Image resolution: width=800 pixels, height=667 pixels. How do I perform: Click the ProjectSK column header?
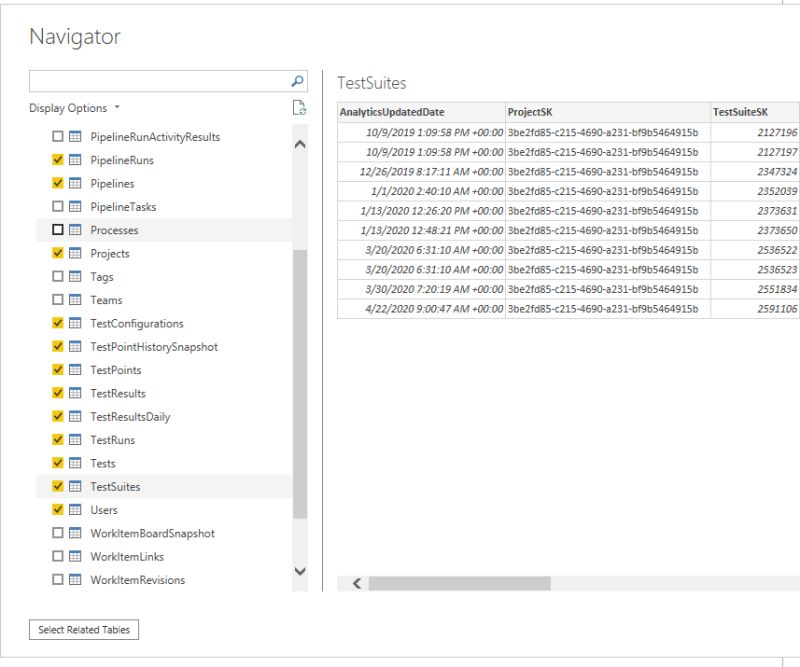pyautogui.click(x=608, y=112)
